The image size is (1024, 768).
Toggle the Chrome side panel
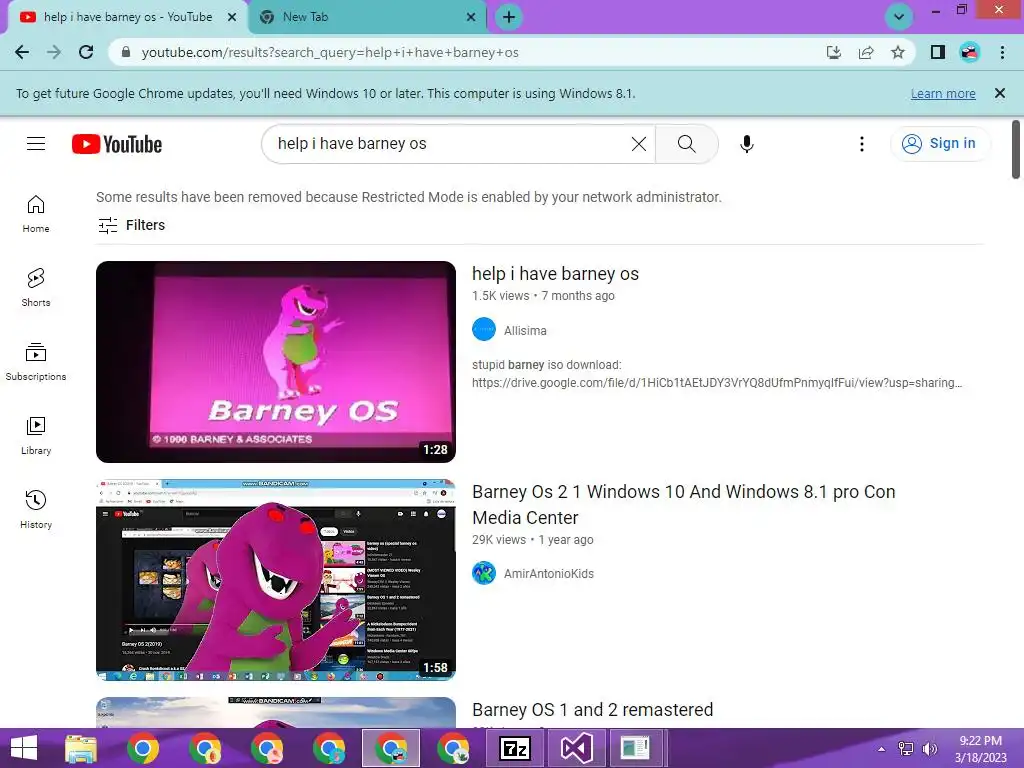pos(938,52)
